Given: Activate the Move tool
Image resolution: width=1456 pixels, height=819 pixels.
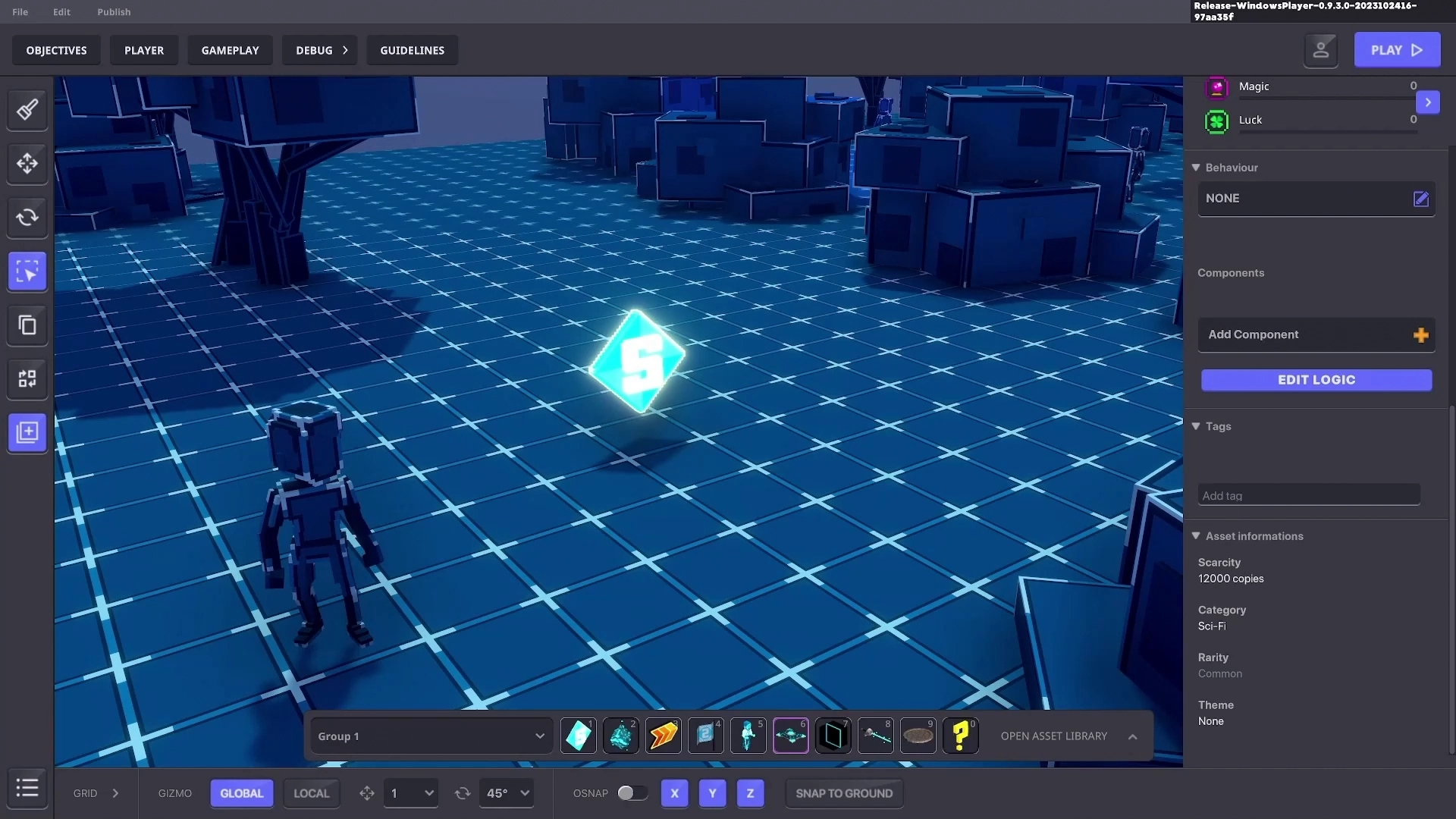Looking at the screenshot, I should pyautogui.click(x=27, y=164).
